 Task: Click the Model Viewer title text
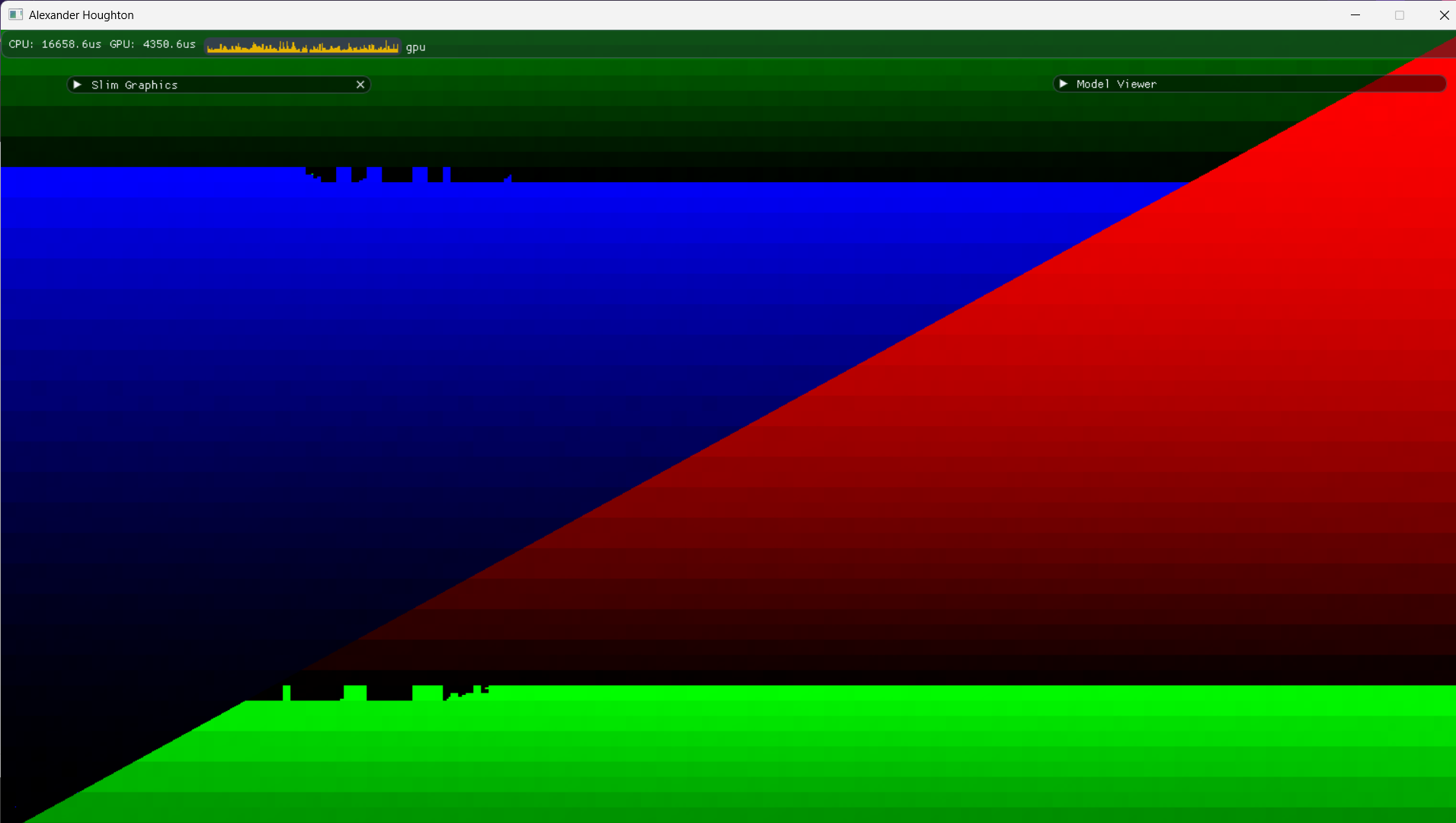tap(1116, 85)
